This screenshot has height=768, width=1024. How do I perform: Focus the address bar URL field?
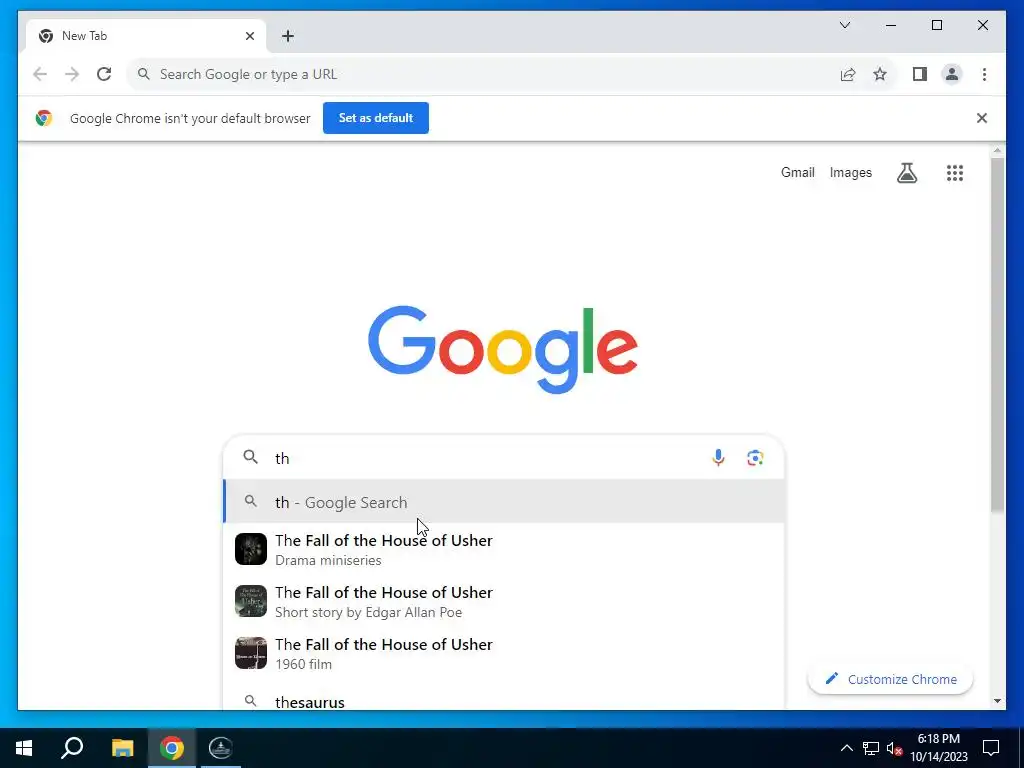(483, 74)
